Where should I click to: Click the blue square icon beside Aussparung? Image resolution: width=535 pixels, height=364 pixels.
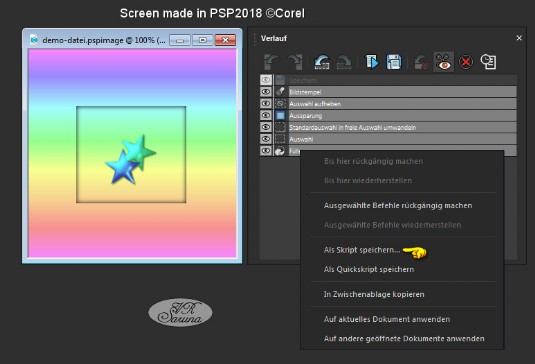click(x=280, y=116)
